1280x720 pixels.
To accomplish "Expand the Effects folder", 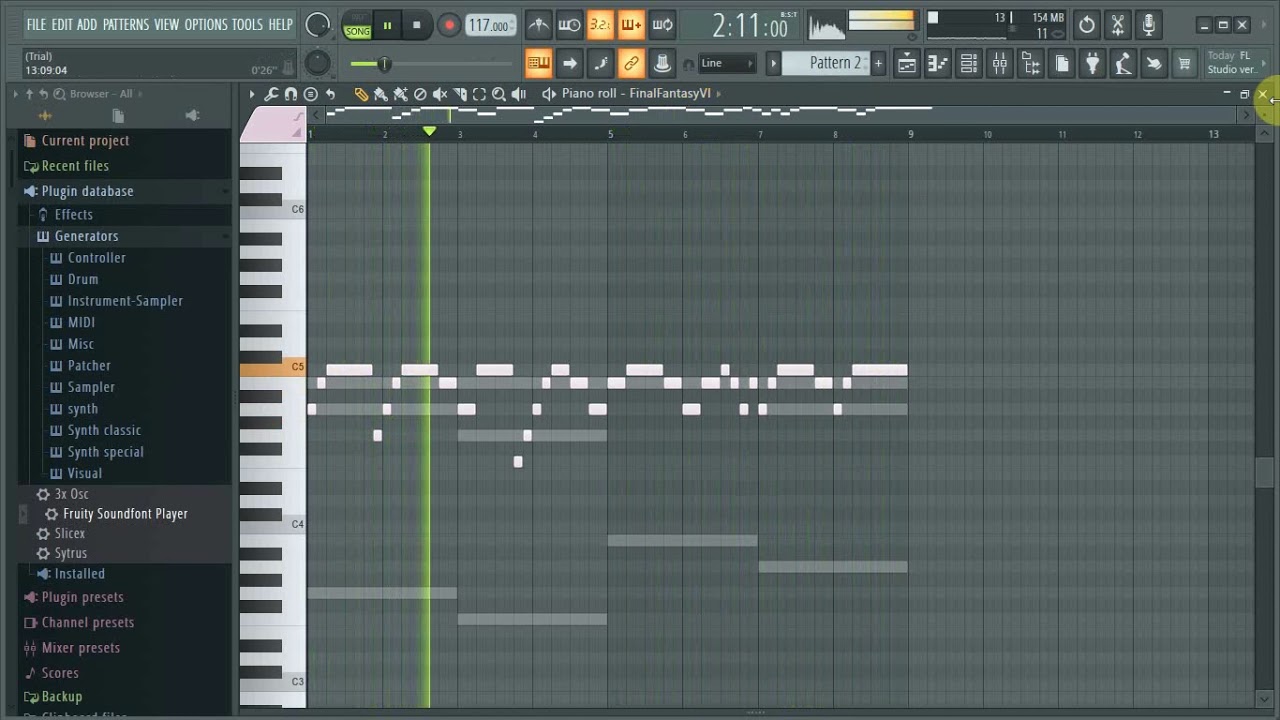I will 73,214.
